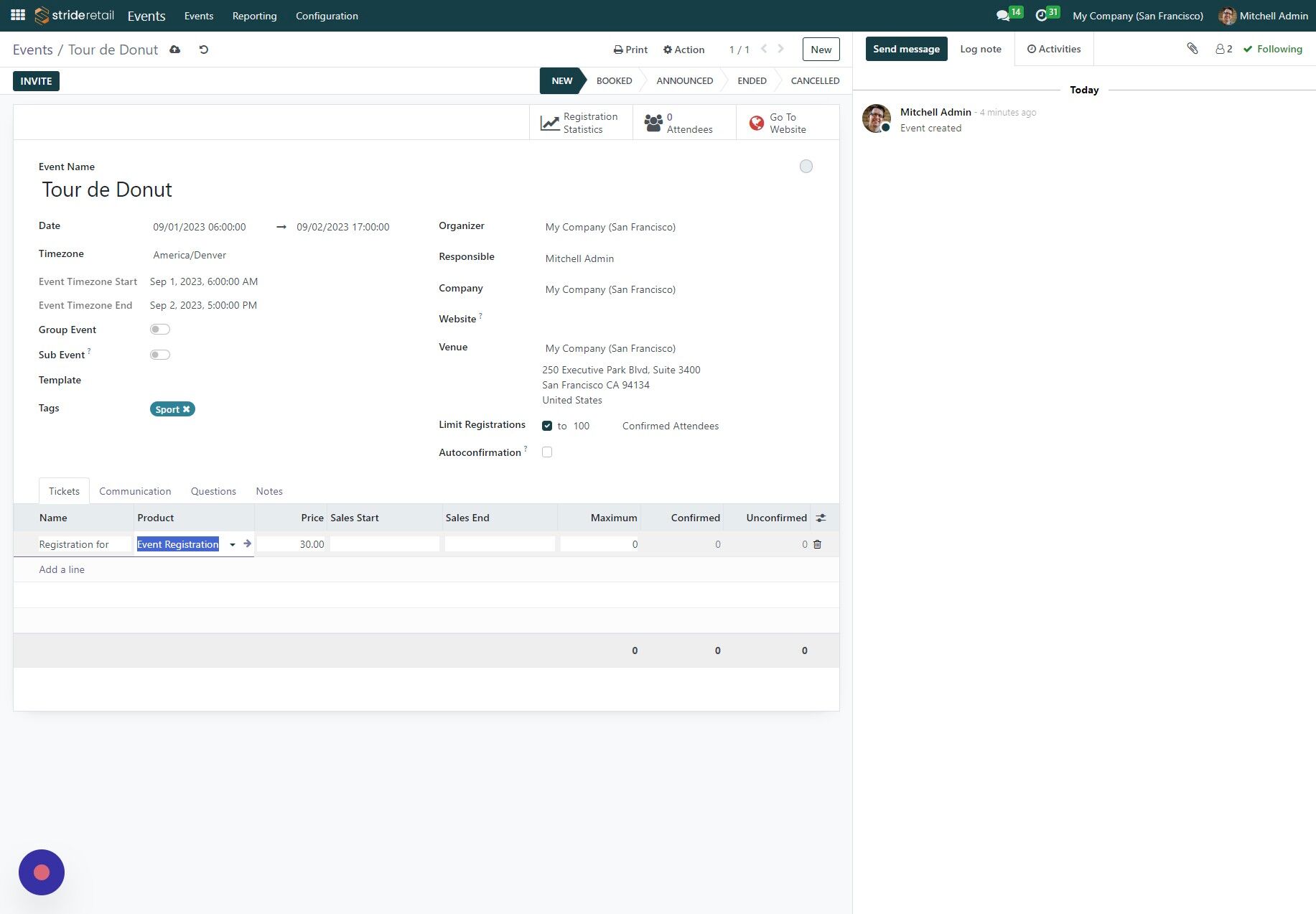The height and width of the screenshot is (914, 1316).
Task: Show the followers count icon
Action: point(1224,49)
